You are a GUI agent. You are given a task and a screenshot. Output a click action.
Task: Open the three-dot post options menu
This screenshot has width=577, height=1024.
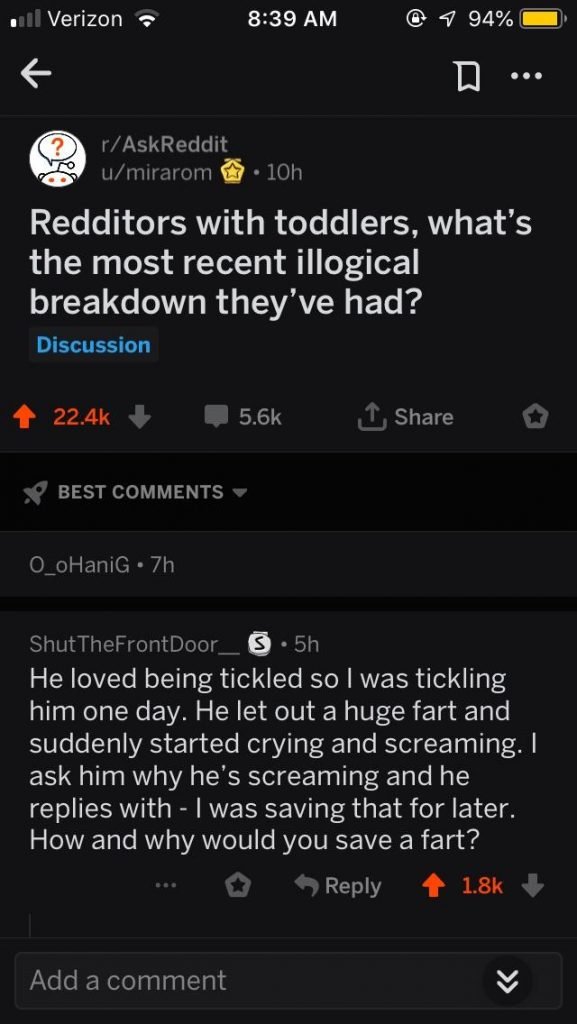pyautogui.click(x=527, y=76)
